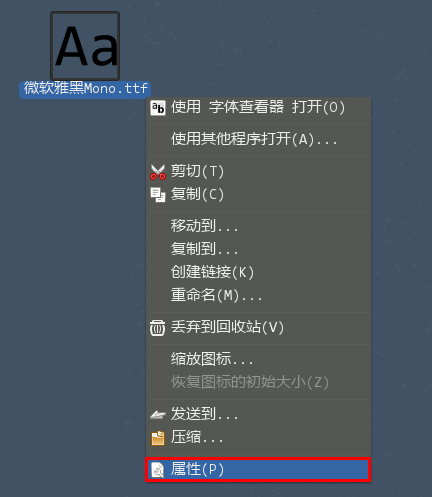Open 属性(P) highlighted menu item
The width and height of the screenshot is (432, 497).
(x=258, y=470)
